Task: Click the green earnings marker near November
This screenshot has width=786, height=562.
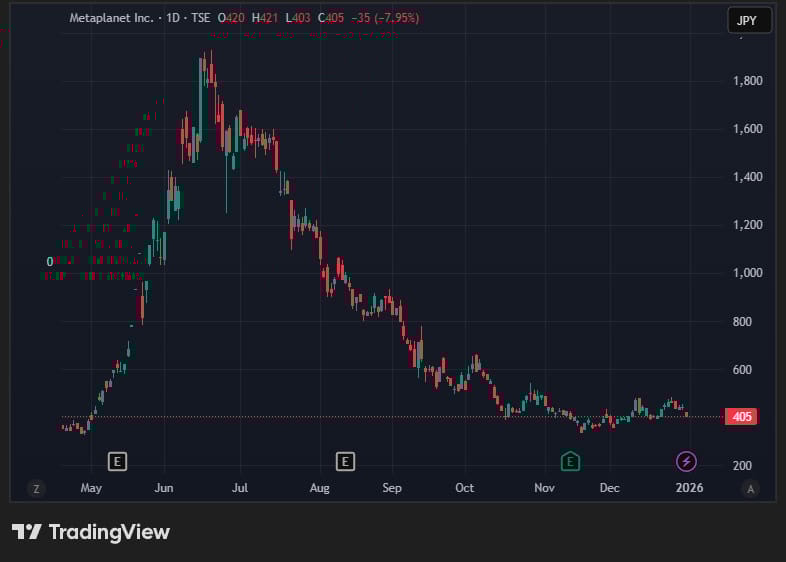Action: point(570,461)
